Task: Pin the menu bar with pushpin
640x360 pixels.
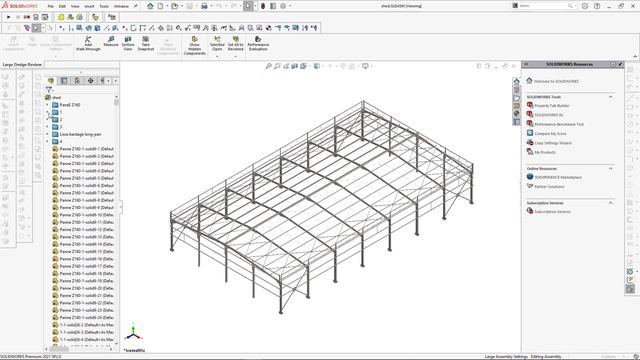Action: coord(136,6)
